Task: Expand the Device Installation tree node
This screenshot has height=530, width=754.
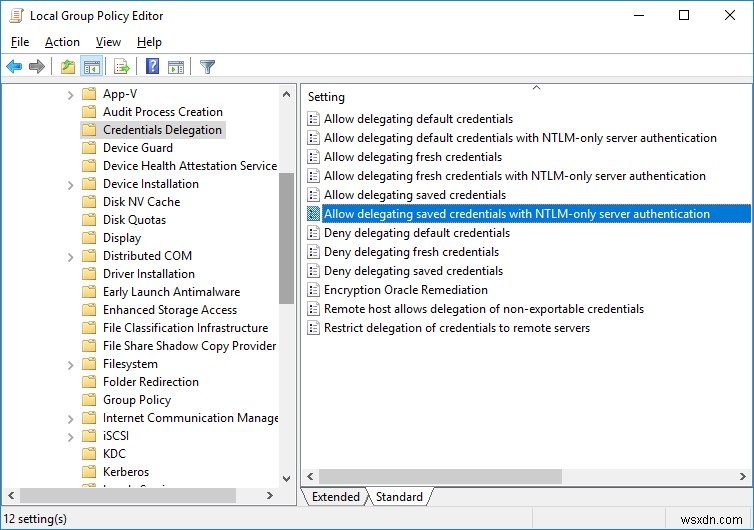Action: [x=70, y=185]
